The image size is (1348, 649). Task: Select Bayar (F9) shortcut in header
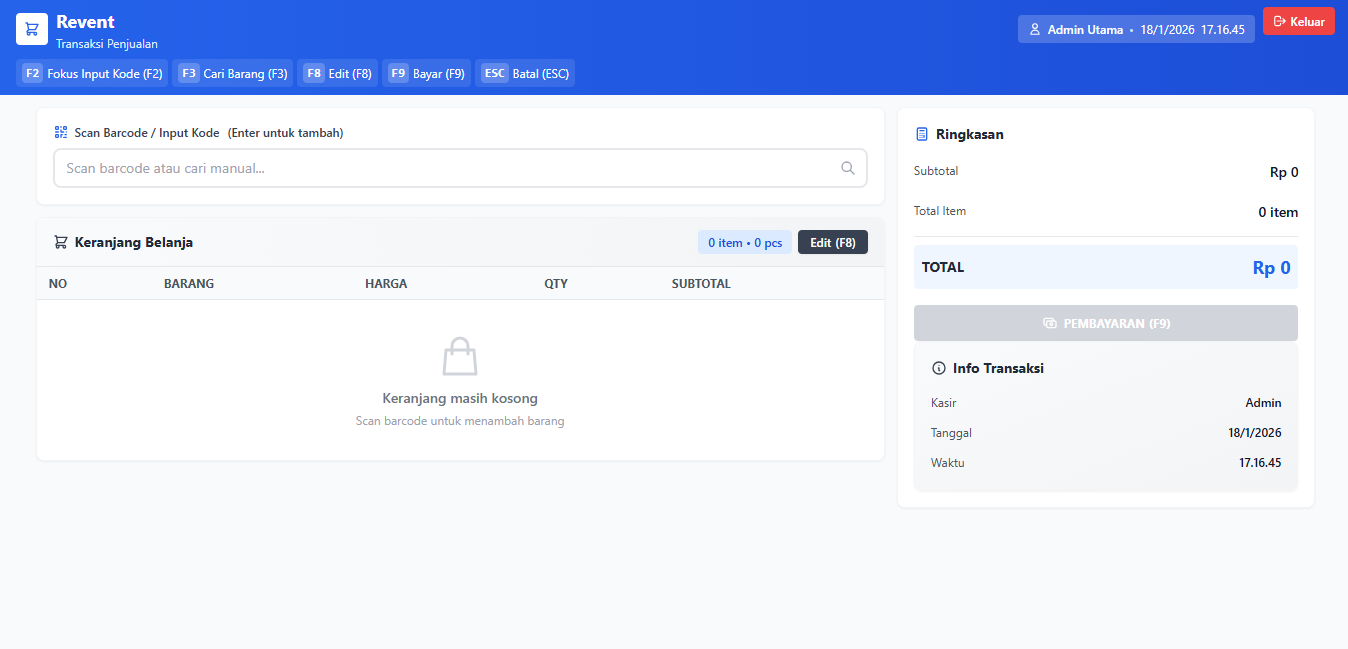coord(426,73)
